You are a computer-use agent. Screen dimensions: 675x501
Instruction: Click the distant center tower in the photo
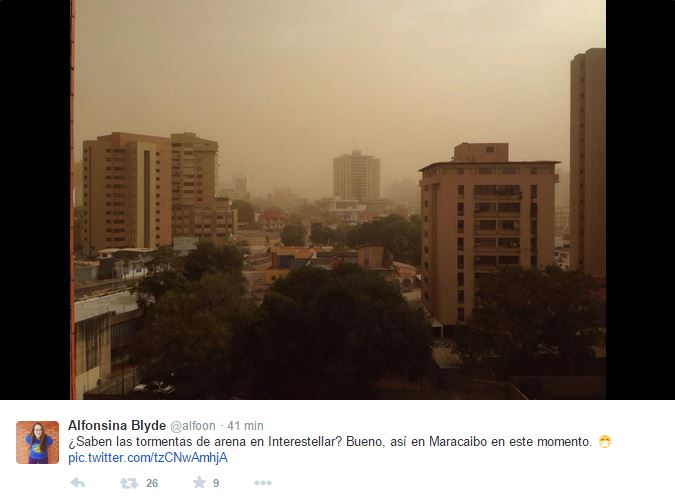[x=356, y=176]
